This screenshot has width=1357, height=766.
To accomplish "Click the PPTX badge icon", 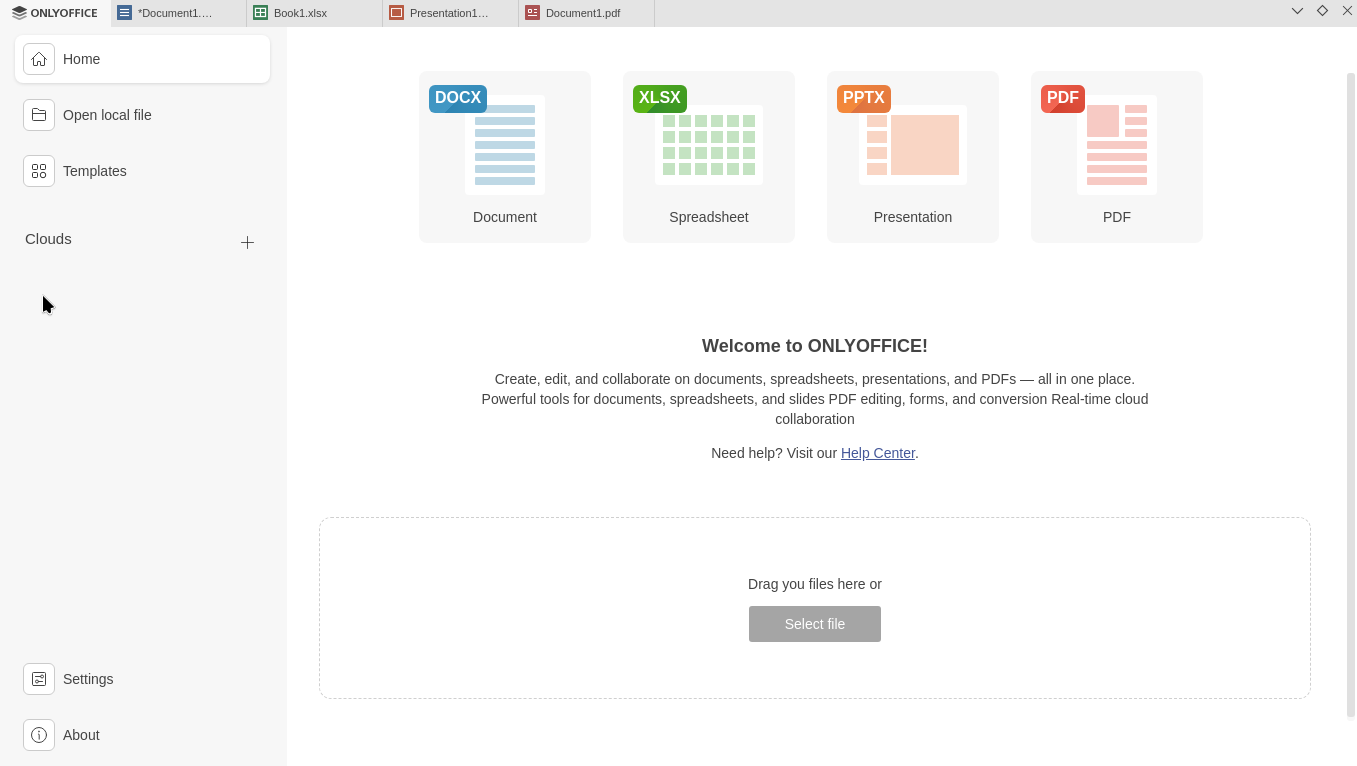I will click(x=864, y=98).
